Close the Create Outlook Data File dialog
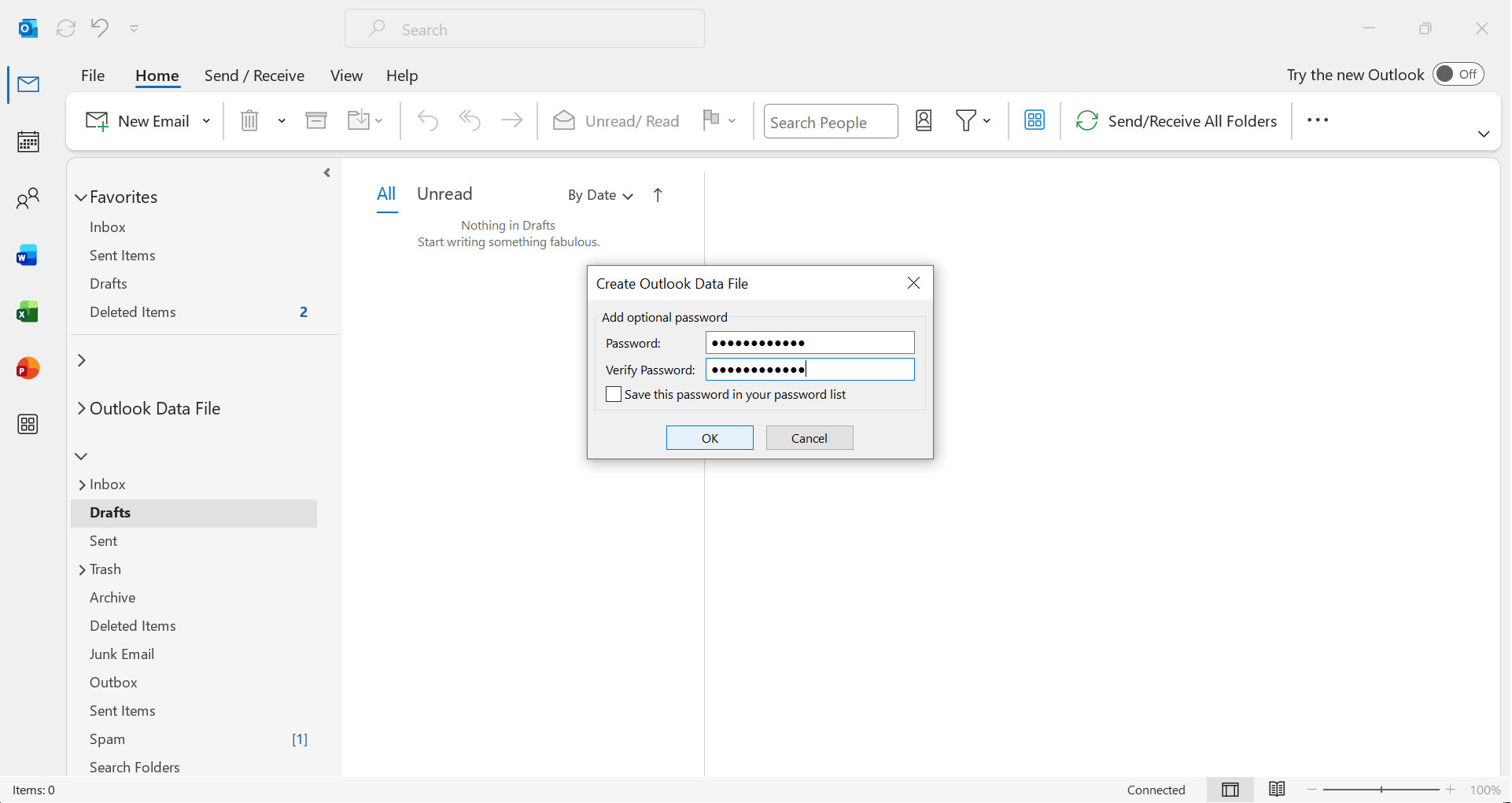The width and height of the screenshot is (1512, 803). pos(913,283)
